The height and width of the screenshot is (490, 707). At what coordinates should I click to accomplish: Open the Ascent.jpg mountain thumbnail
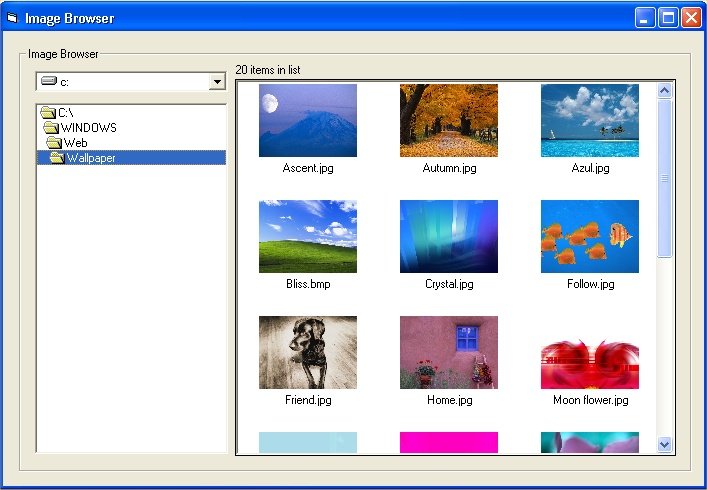(307, 121)
